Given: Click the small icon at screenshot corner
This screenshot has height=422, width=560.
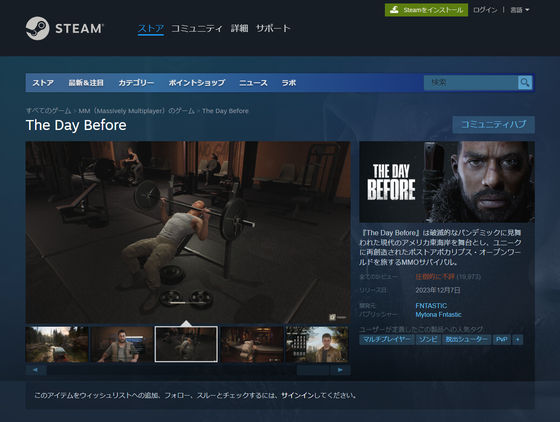Looking at the screenshot, I should (x=332, y=317).
